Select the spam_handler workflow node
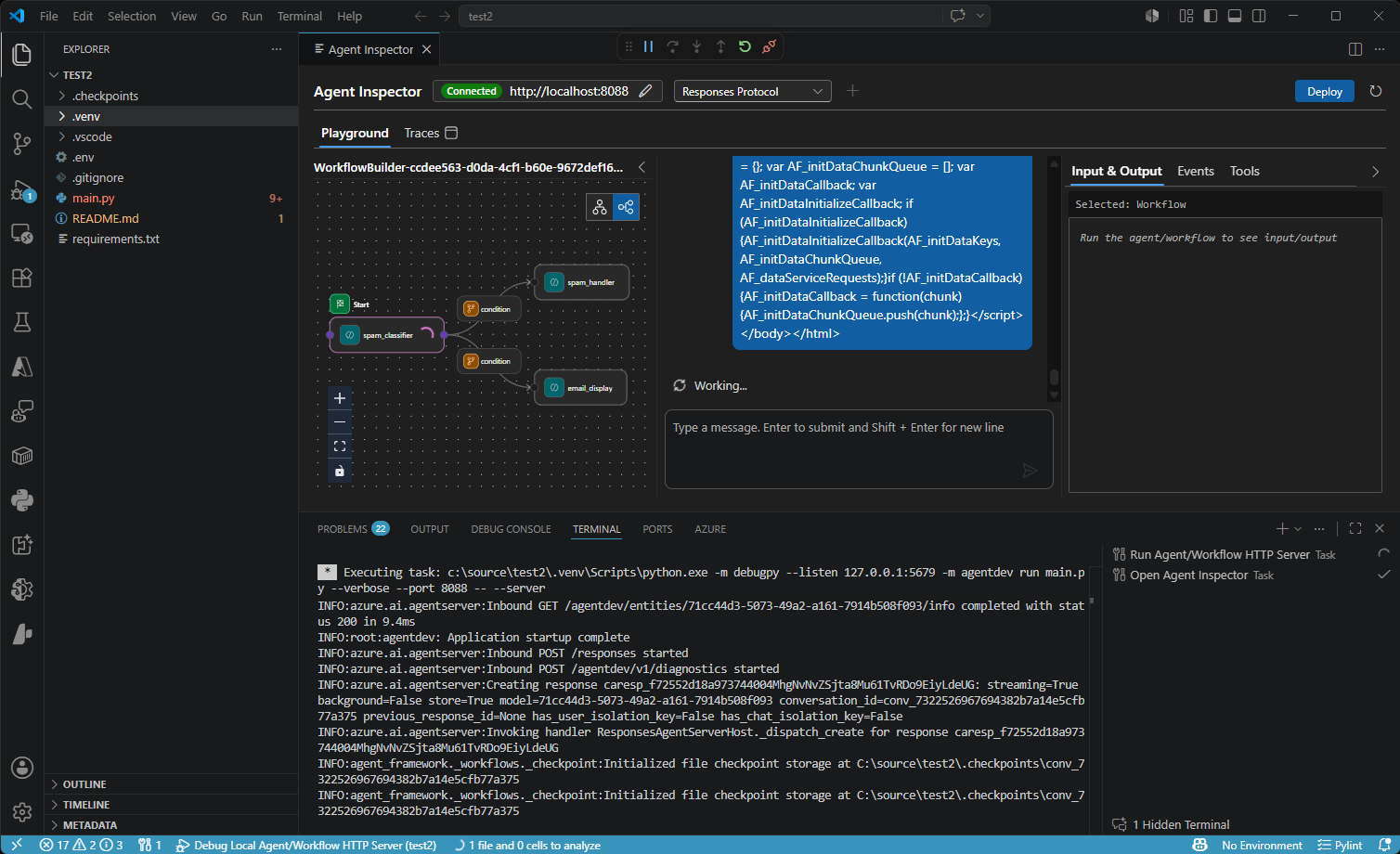 (582, 282)
